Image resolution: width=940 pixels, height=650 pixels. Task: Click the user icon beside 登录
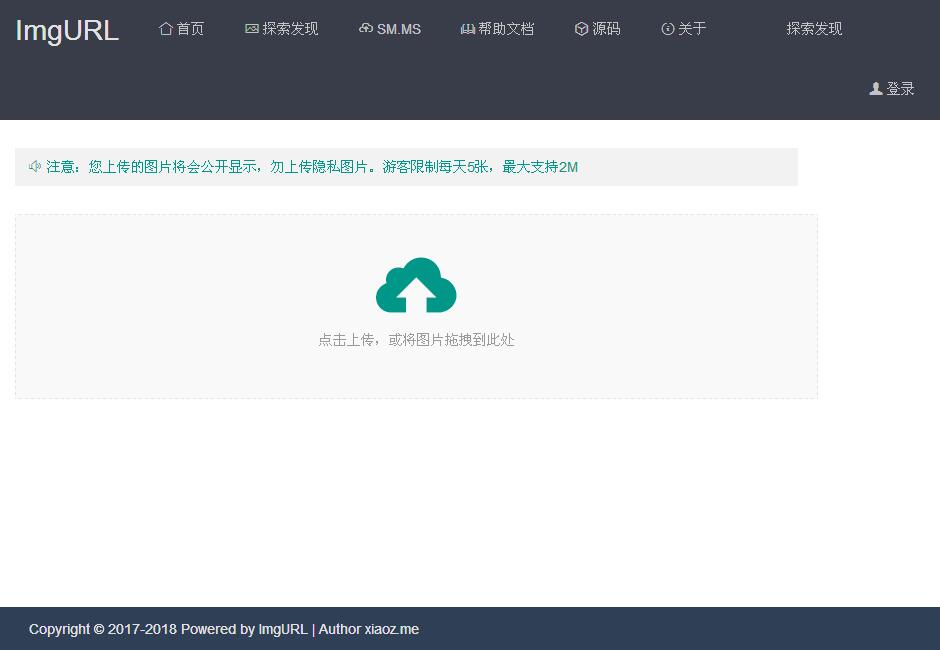point(876,89)
